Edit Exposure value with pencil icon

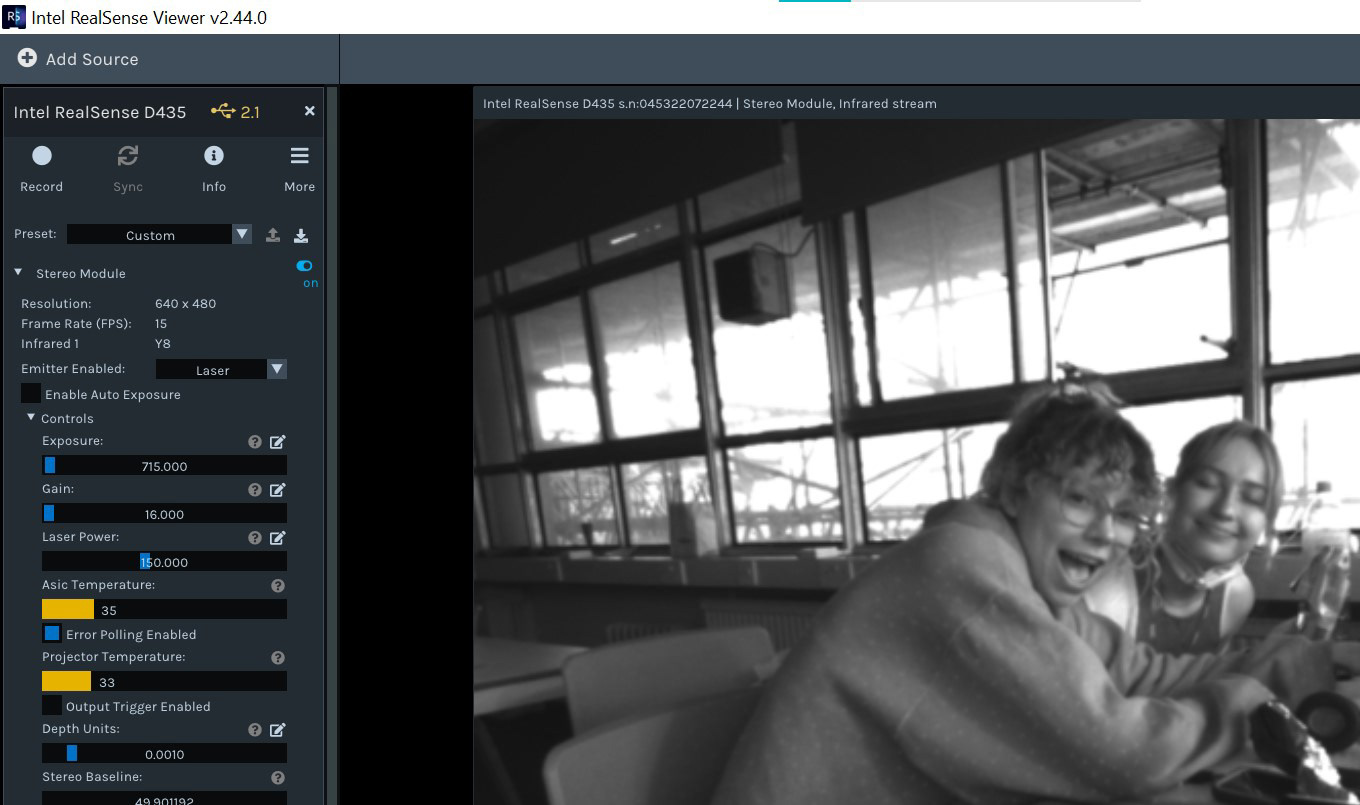tap(278, 441)
